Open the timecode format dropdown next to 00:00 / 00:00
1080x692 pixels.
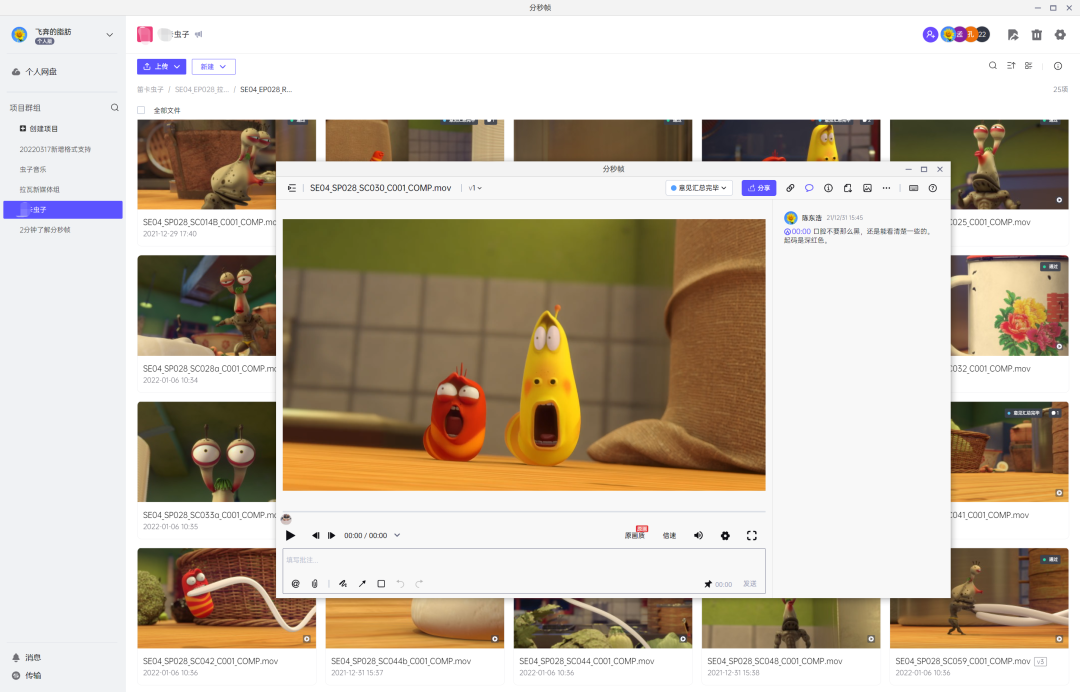click(x=397, y=535)
